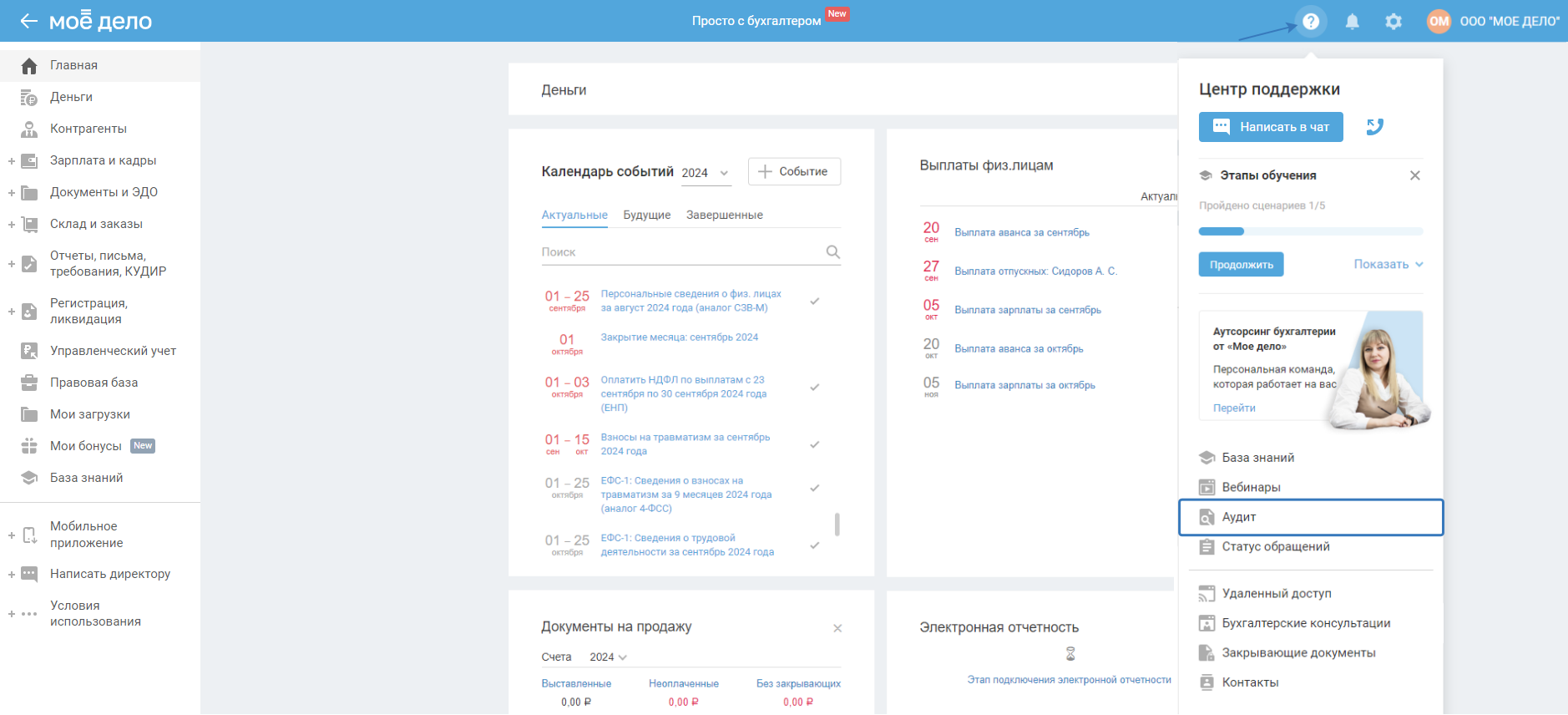Viewport: 1568px width, 715px height.
Task: Expand Показать training stages list
Action: (1388, 264)
